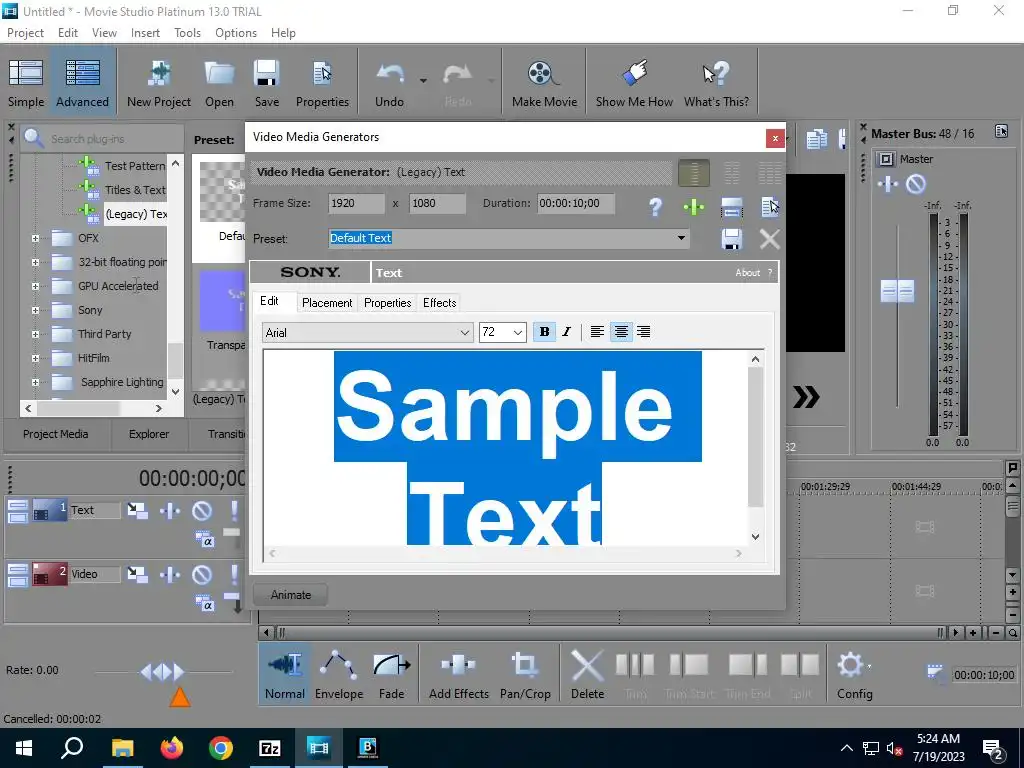Close the Video Media Generators dialog
1024x768 pixels.
[775, 138]
